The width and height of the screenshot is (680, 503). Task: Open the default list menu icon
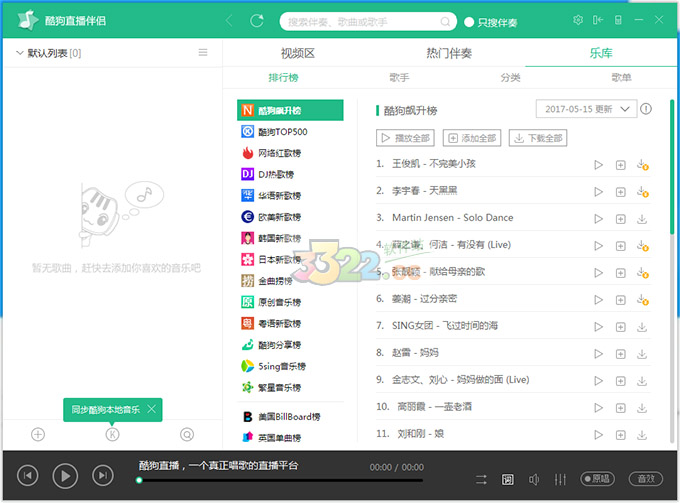pyautogui.click(x=203, y=52)
